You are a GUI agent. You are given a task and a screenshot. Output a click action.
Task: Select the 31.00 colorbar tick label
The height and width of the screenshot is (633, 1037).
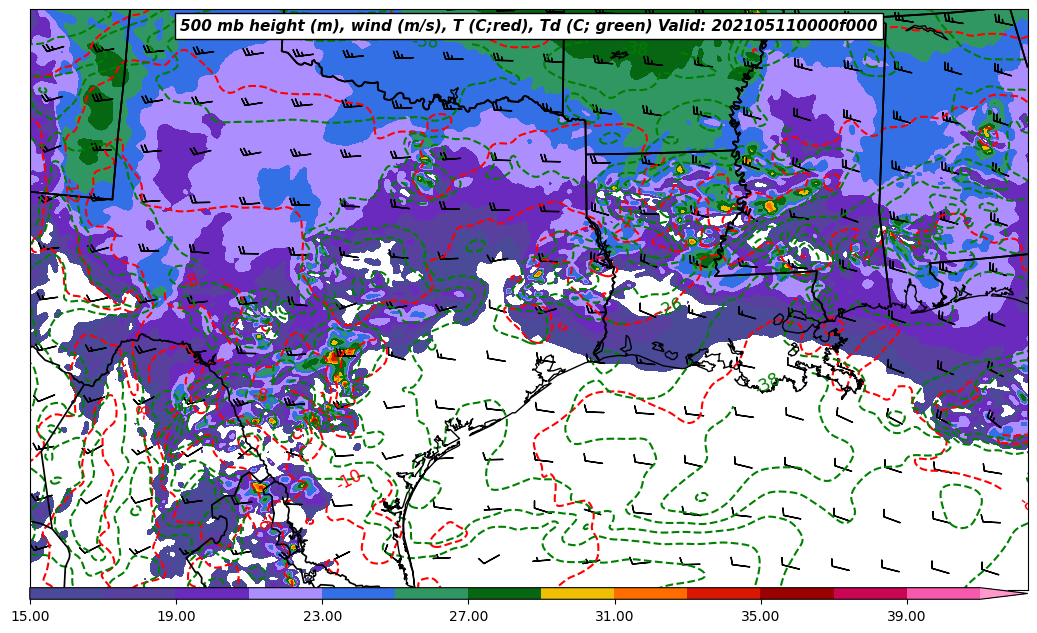point(614,616)
